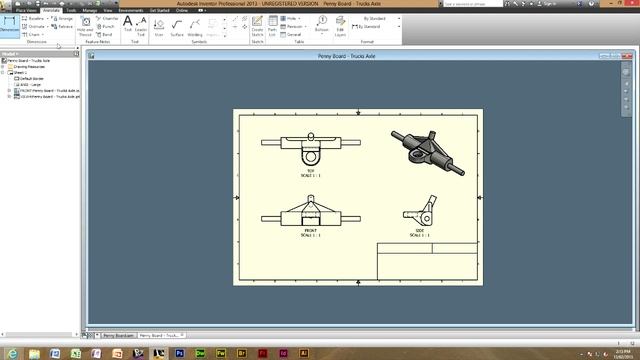Click the Retrieve dimensions tool
Viewport: 640px width, 360px height.
tap(62, 27)
